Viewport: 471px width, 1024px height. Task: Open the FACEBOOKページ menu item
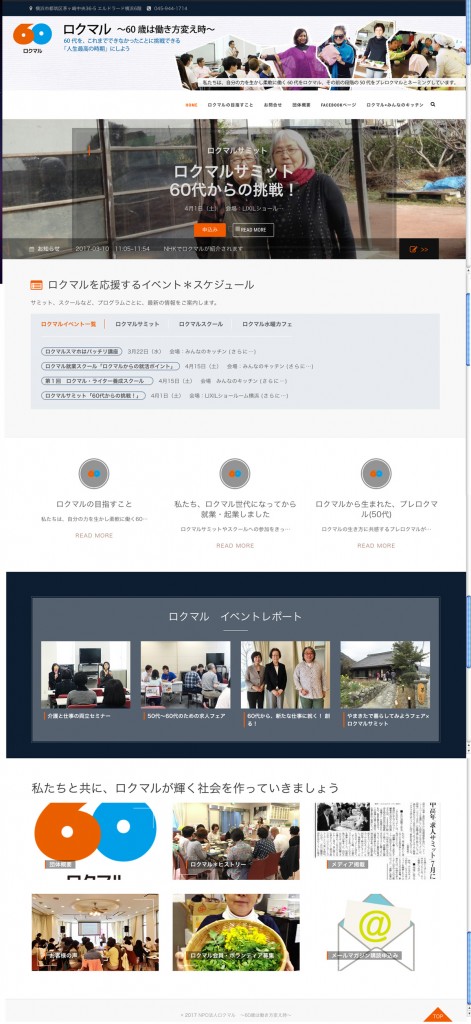(338, 104)
